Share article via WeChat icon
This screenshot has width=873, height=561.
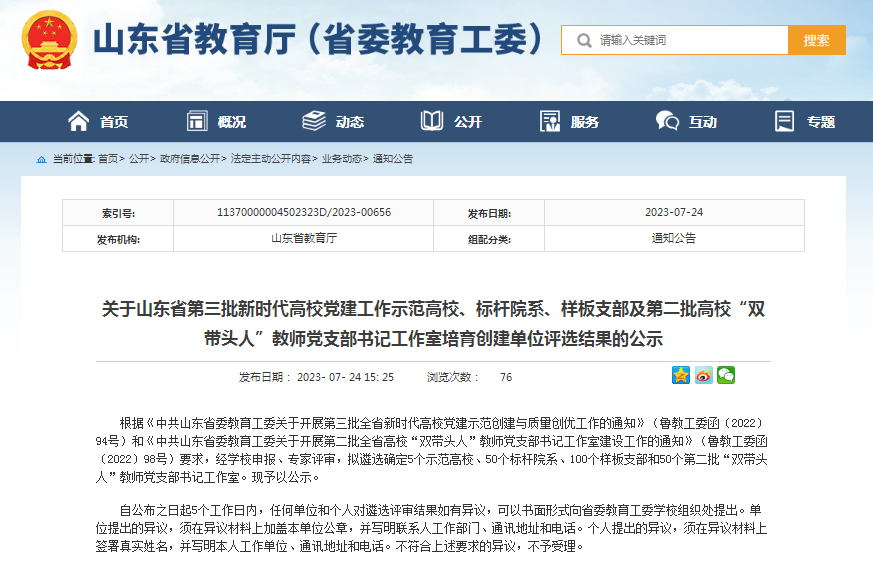click(726, 375)
